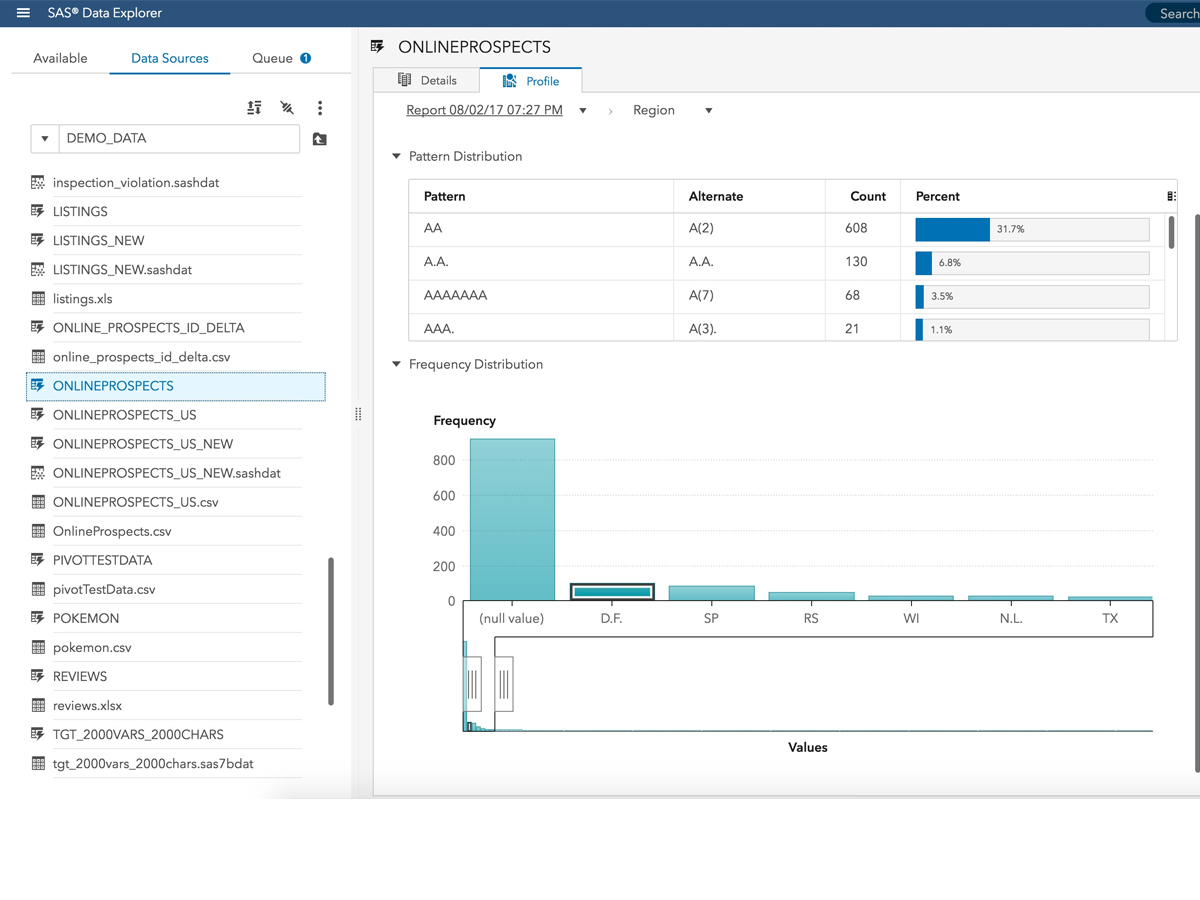The image size is (1200, 900).
Task: Select ONLINEPROSPECTS_US in the data list
Action: click(124, 415)
